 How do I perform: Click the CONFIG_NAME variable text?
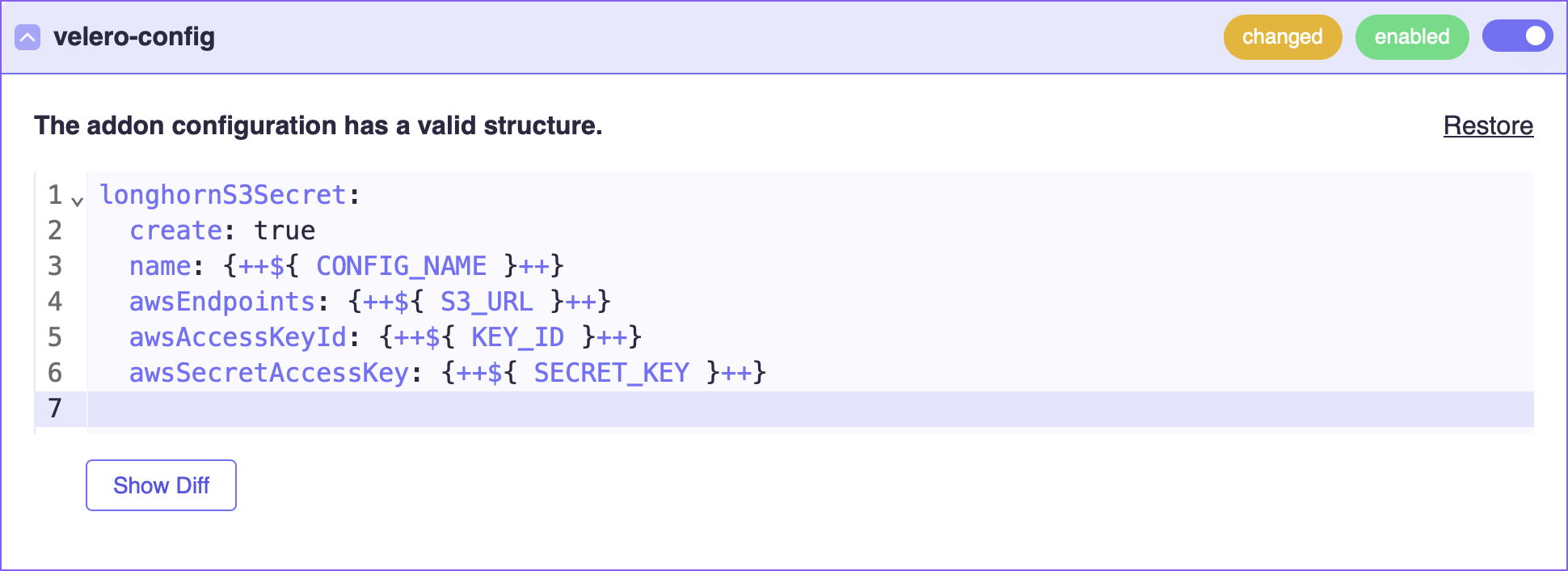401,266
